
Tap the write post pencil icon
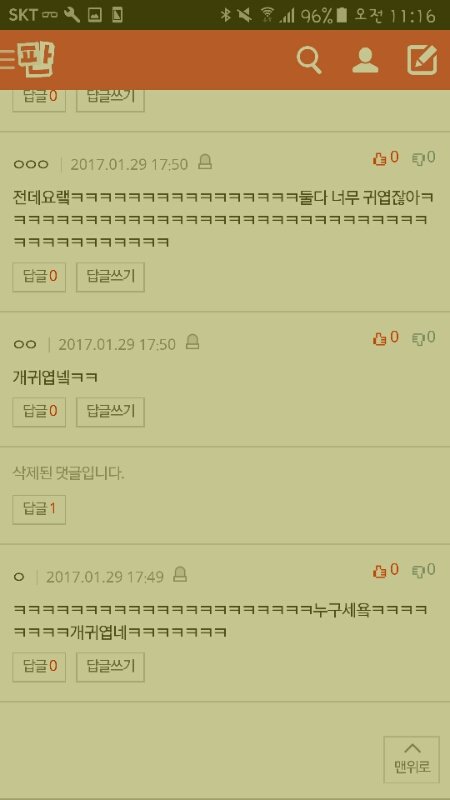click(422, 60)
